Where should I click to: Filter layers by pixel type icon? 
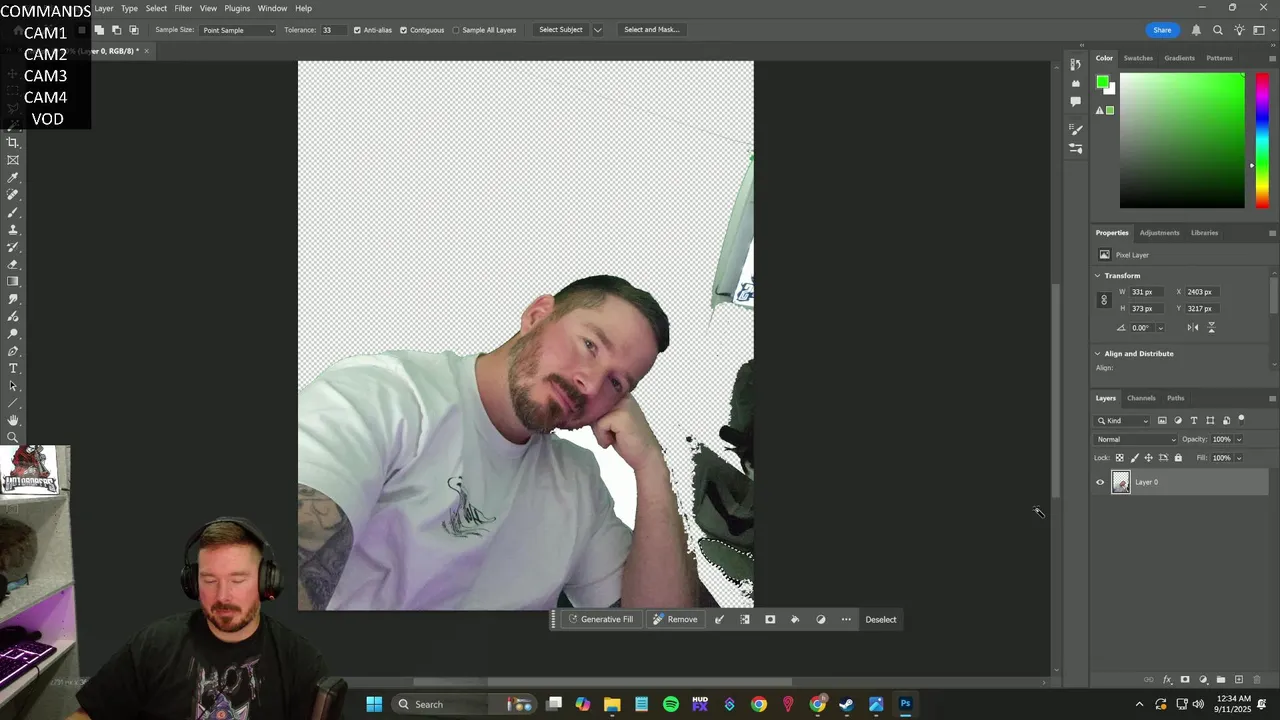(1162, 421)
